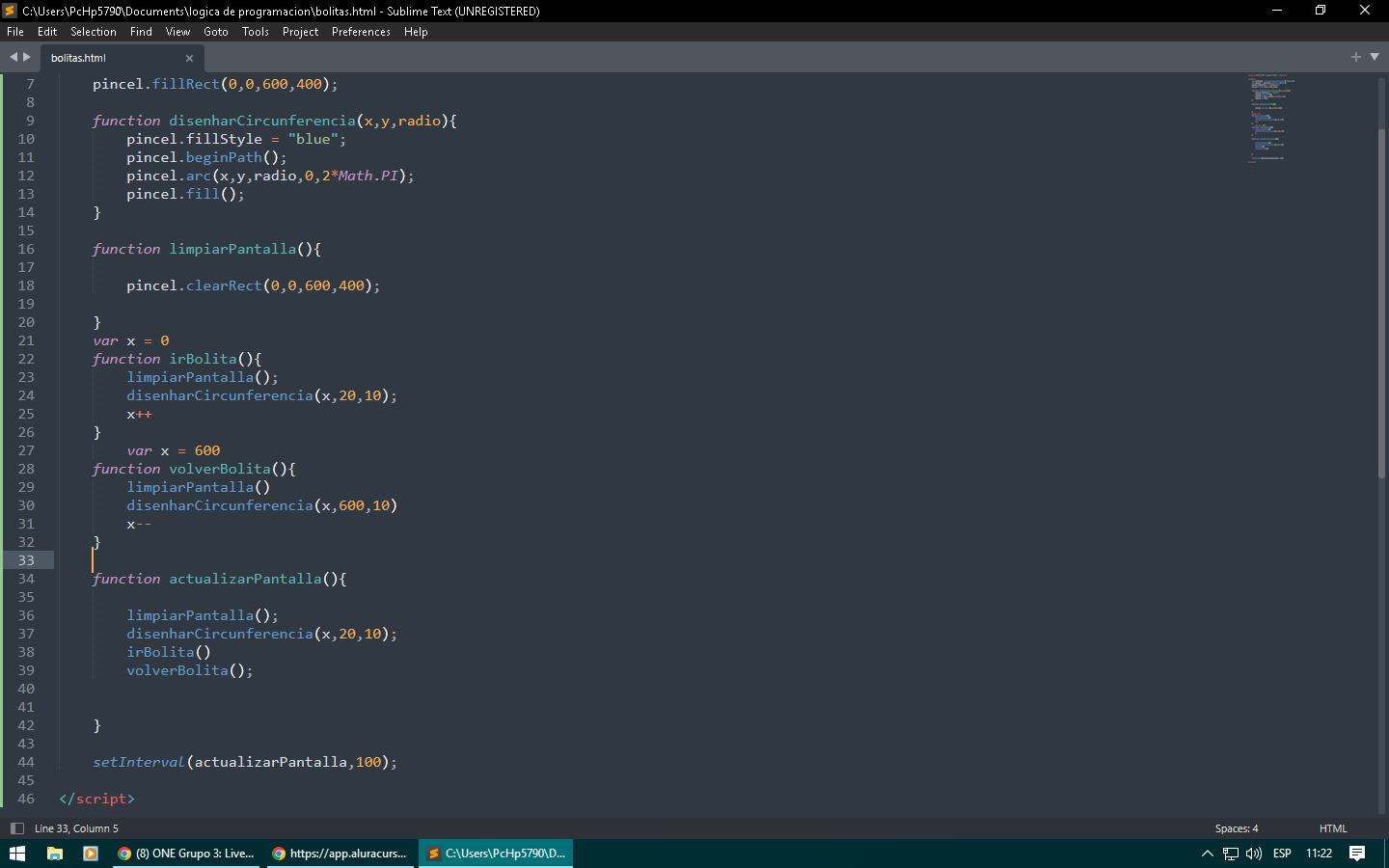Image resolution: width=1389 pixels, height=868 pixels.
Task: Click actualizarPantalla function name on line 34
Action: coord(245,579)
